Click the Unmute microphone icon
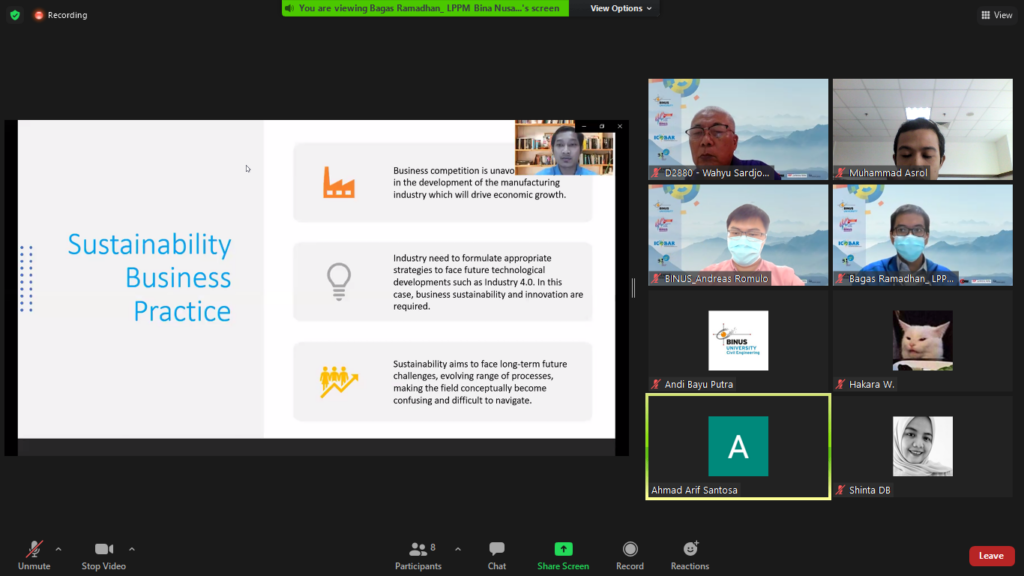 (34, 549)
